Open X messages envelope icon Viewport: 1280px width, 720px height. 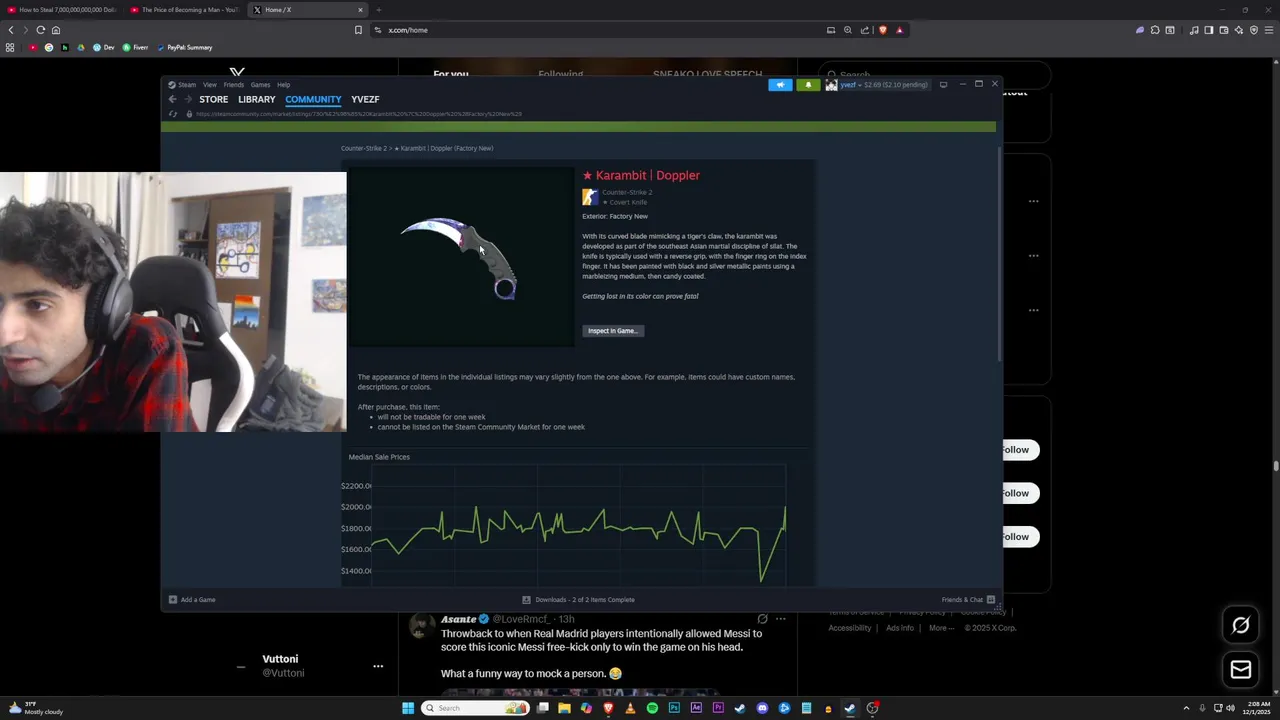[x=1241, y=670]
